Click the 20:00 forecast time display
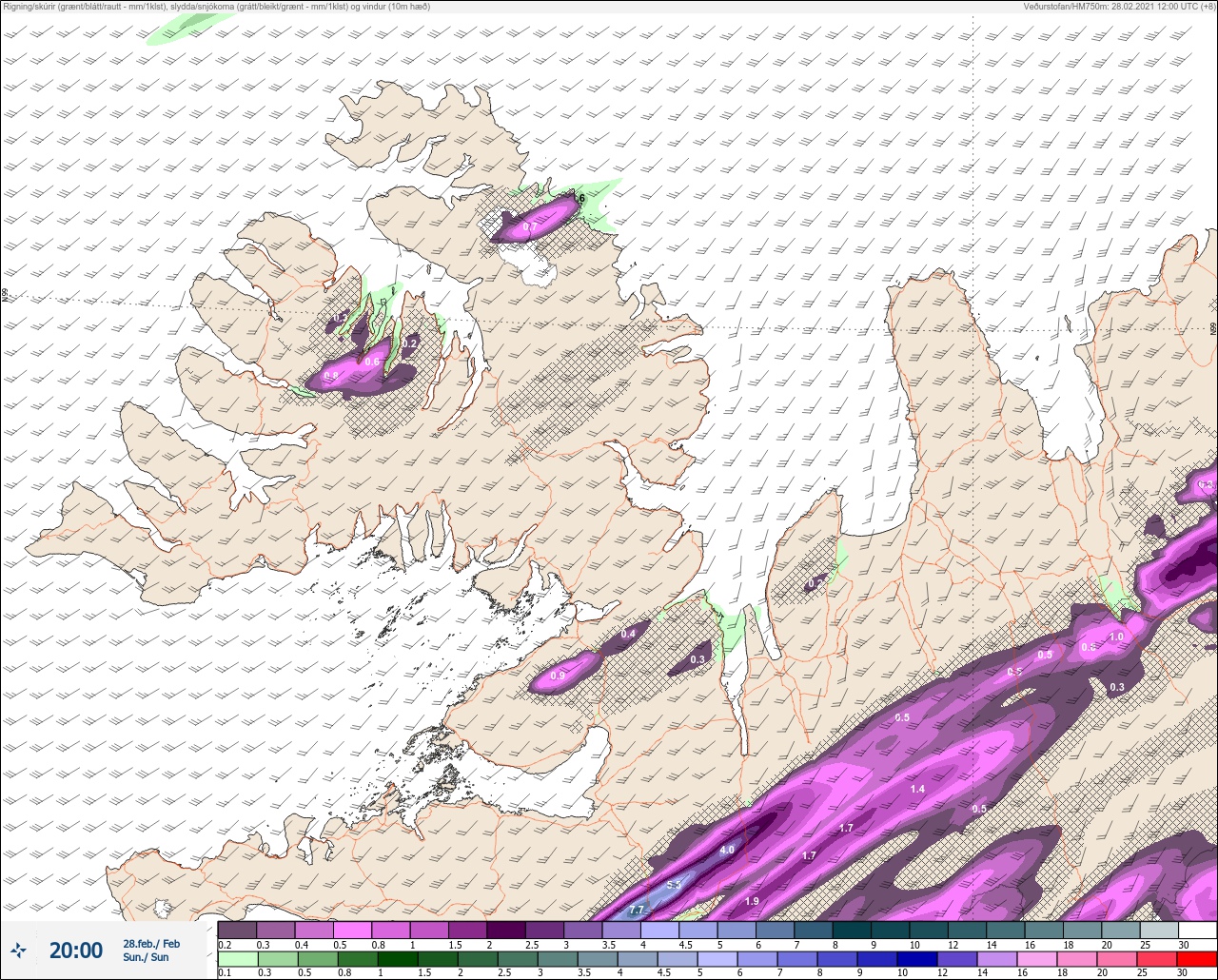 coord(75,950)
